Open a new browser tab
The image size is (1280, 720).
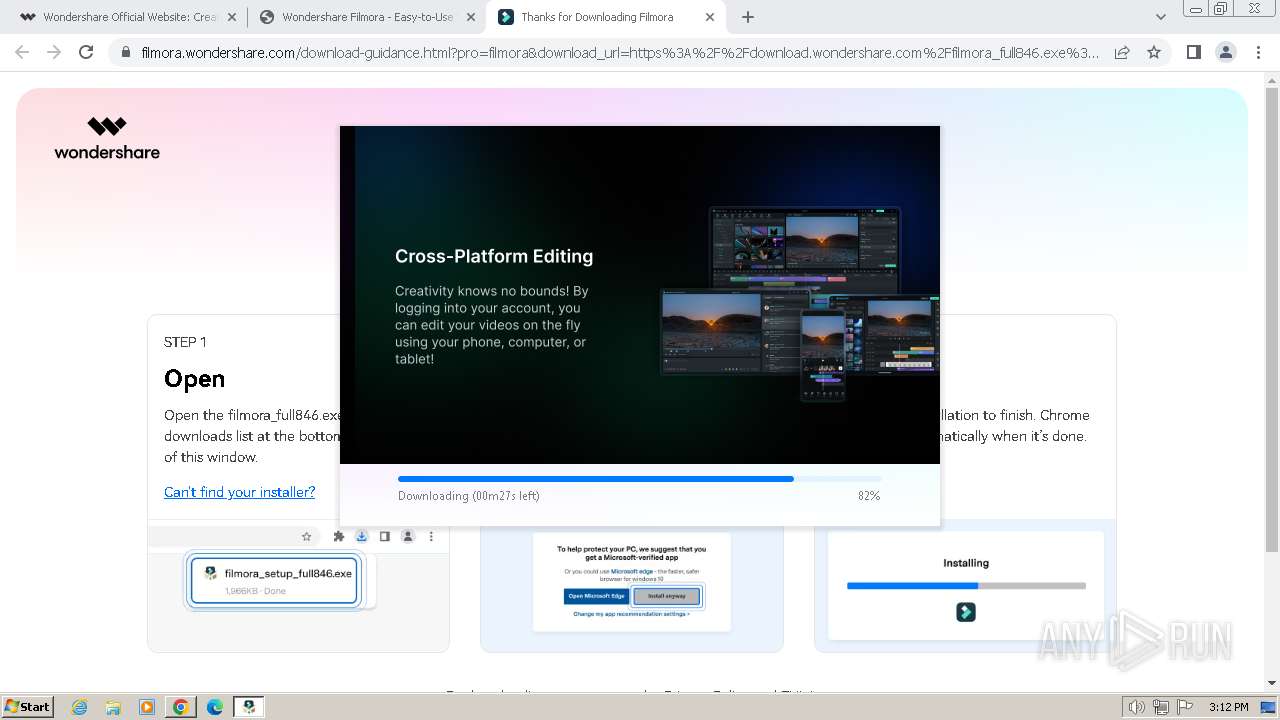[x=748, y=17]
